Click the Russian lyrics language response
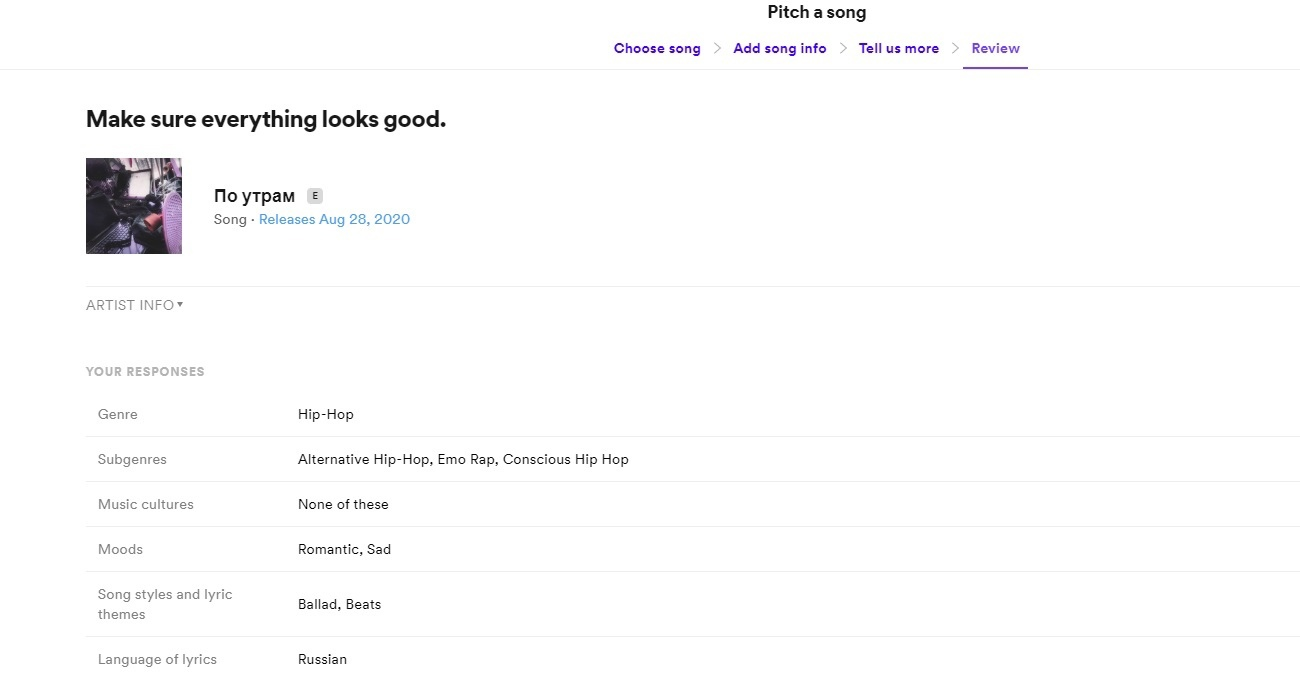Screen dimensions: 1300x675 point(322,659)
